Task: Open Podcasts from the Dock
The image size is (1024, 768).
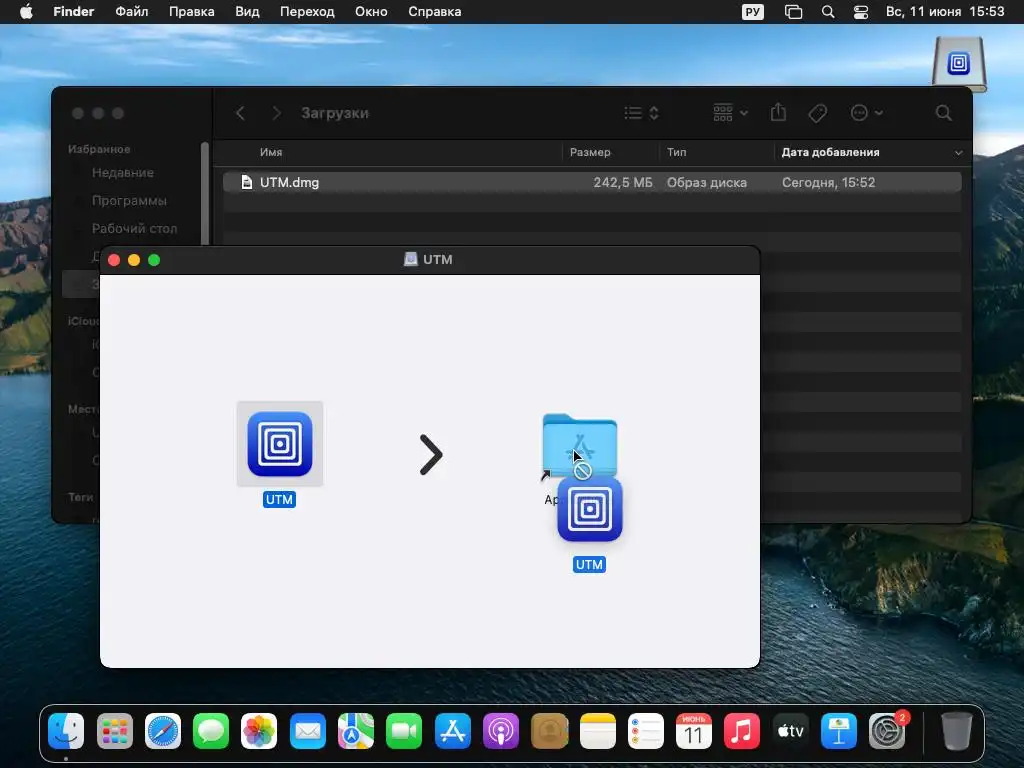Action: (501, 731)
